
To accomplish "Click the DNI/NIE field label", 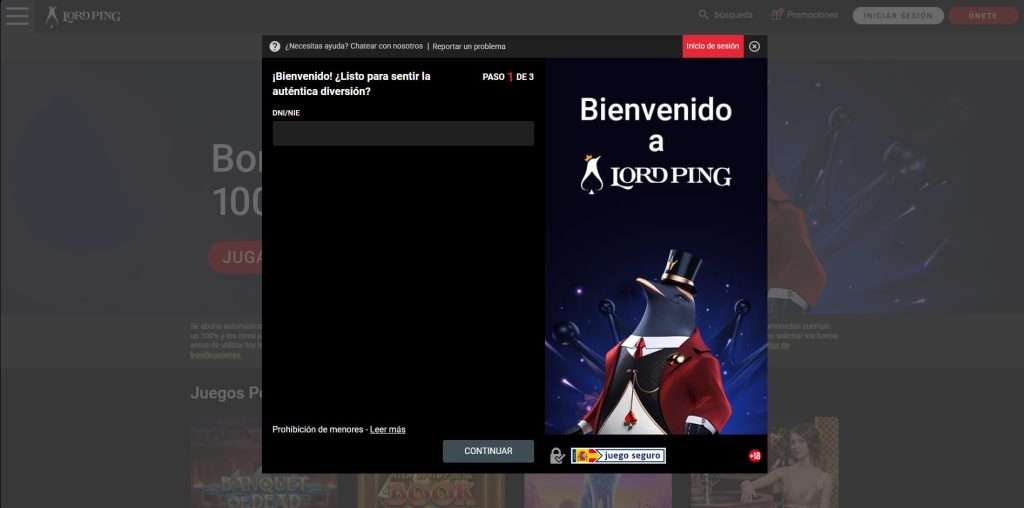I will tap(286, 113).
